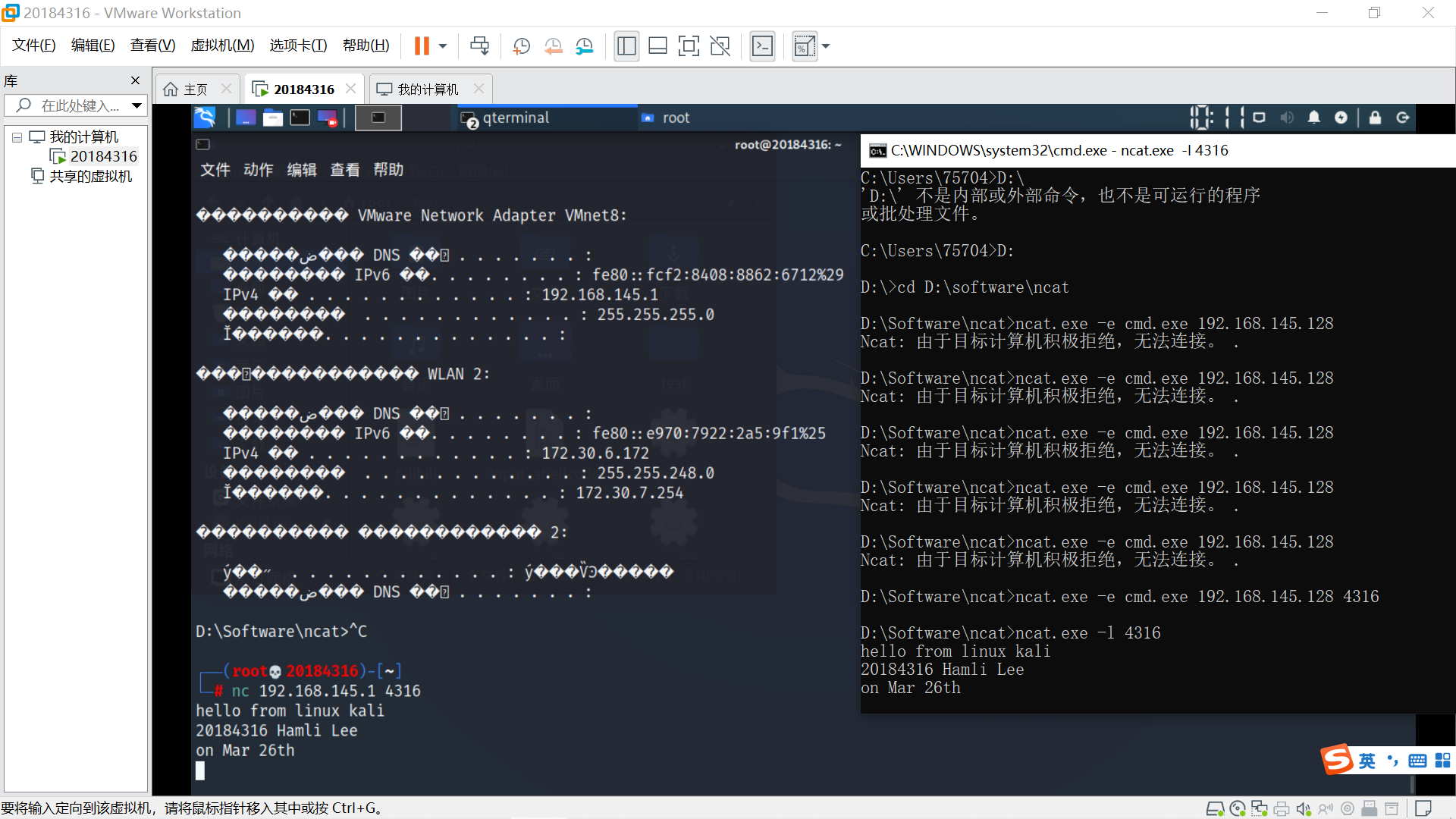1456x819 pixels.
Task: Open the Kali applications menu
Action: tap(205, 118)
